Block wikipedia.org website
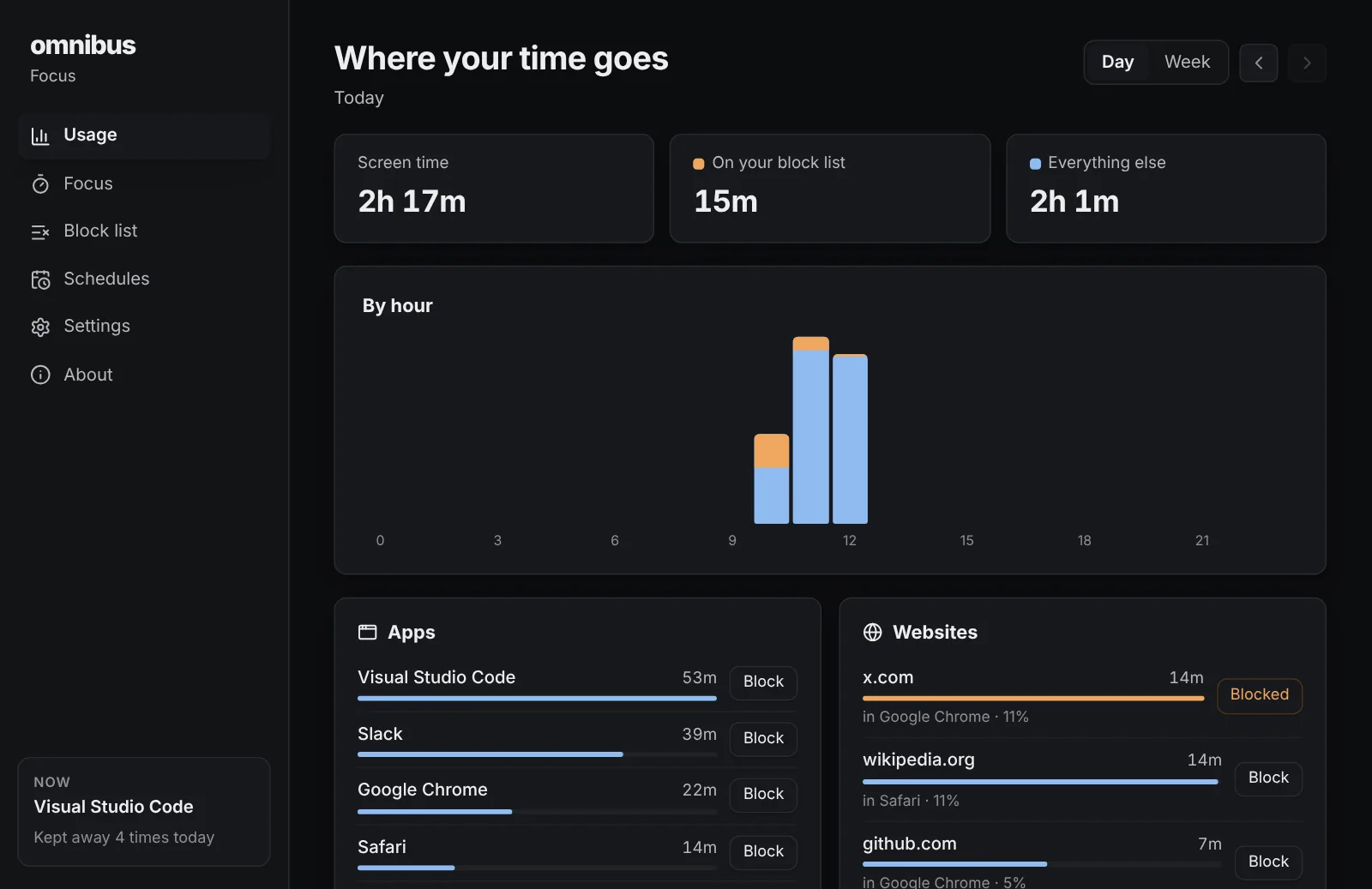Viewport: 1372px width, 889px height. (x=1268, y=778)
